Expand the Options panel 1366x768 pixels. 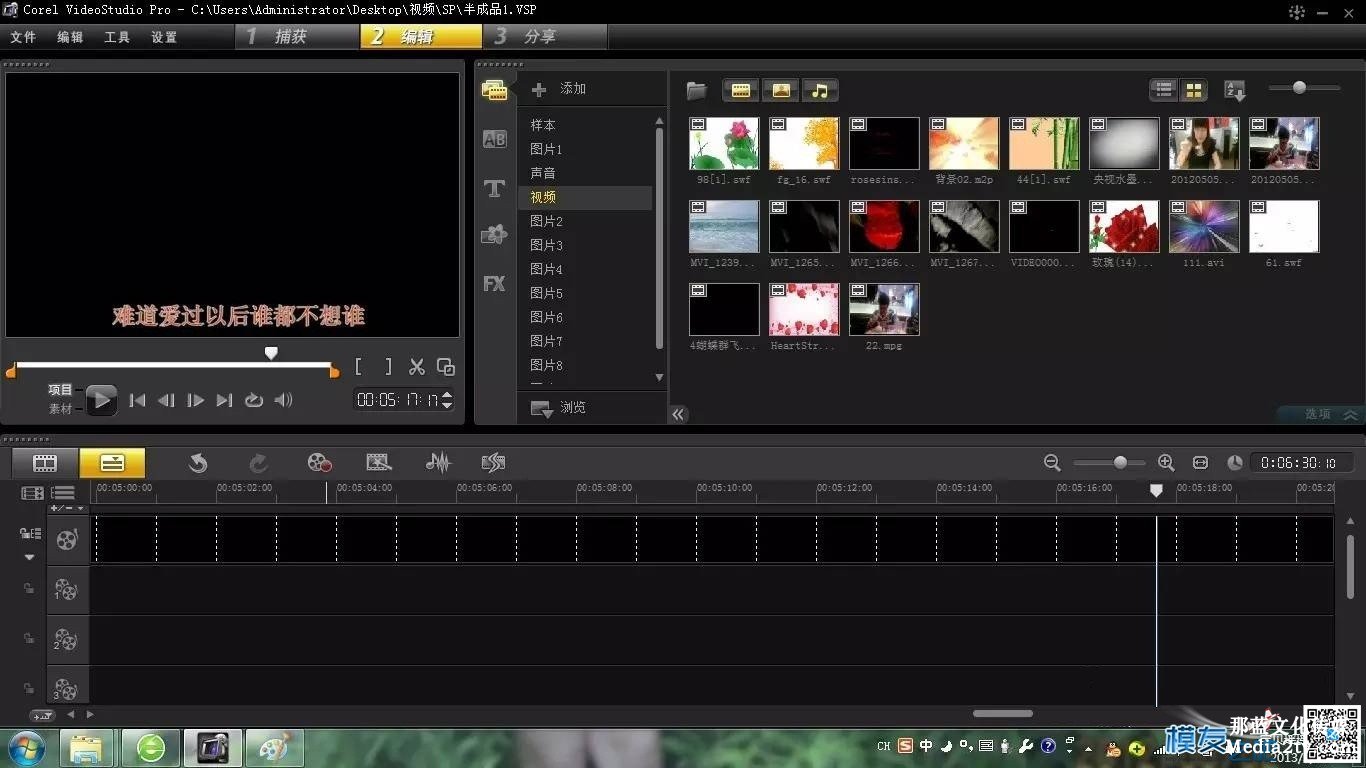pyautogui.click(x=1330, y=414)
